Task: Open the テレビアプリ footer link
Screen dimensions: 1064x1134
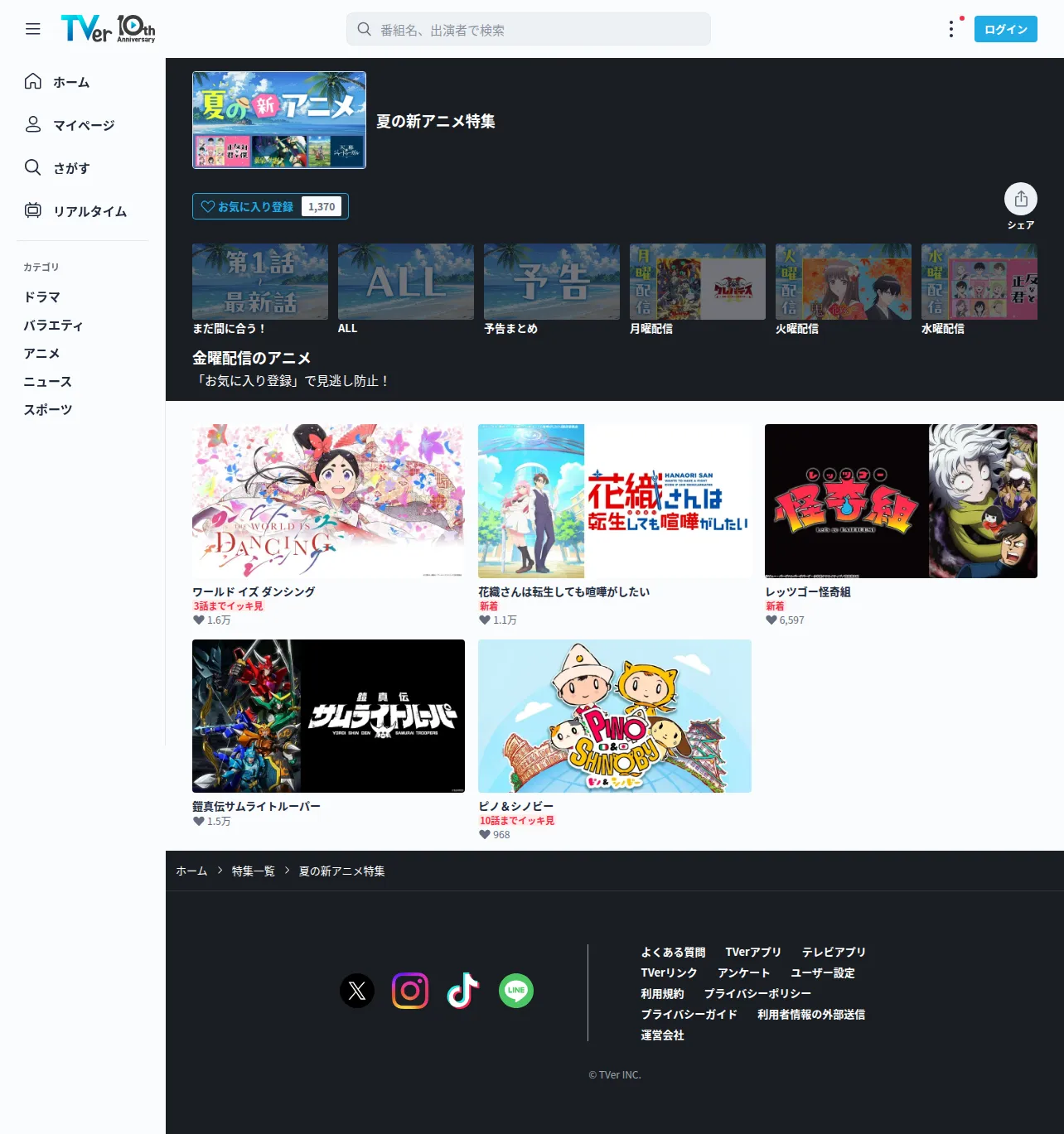Action: coord(834,952)
